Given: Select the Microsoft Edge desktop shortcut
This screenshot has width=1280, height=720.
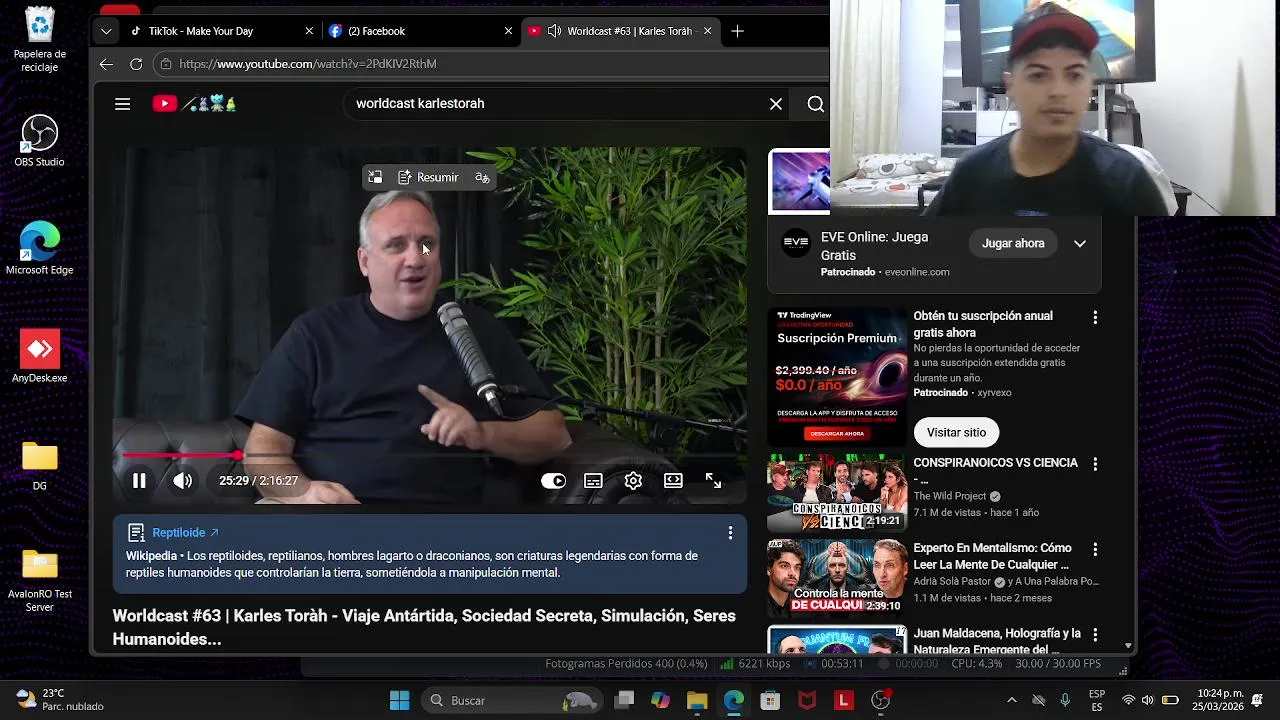Looking at the screenshot, I should (40, 249).
